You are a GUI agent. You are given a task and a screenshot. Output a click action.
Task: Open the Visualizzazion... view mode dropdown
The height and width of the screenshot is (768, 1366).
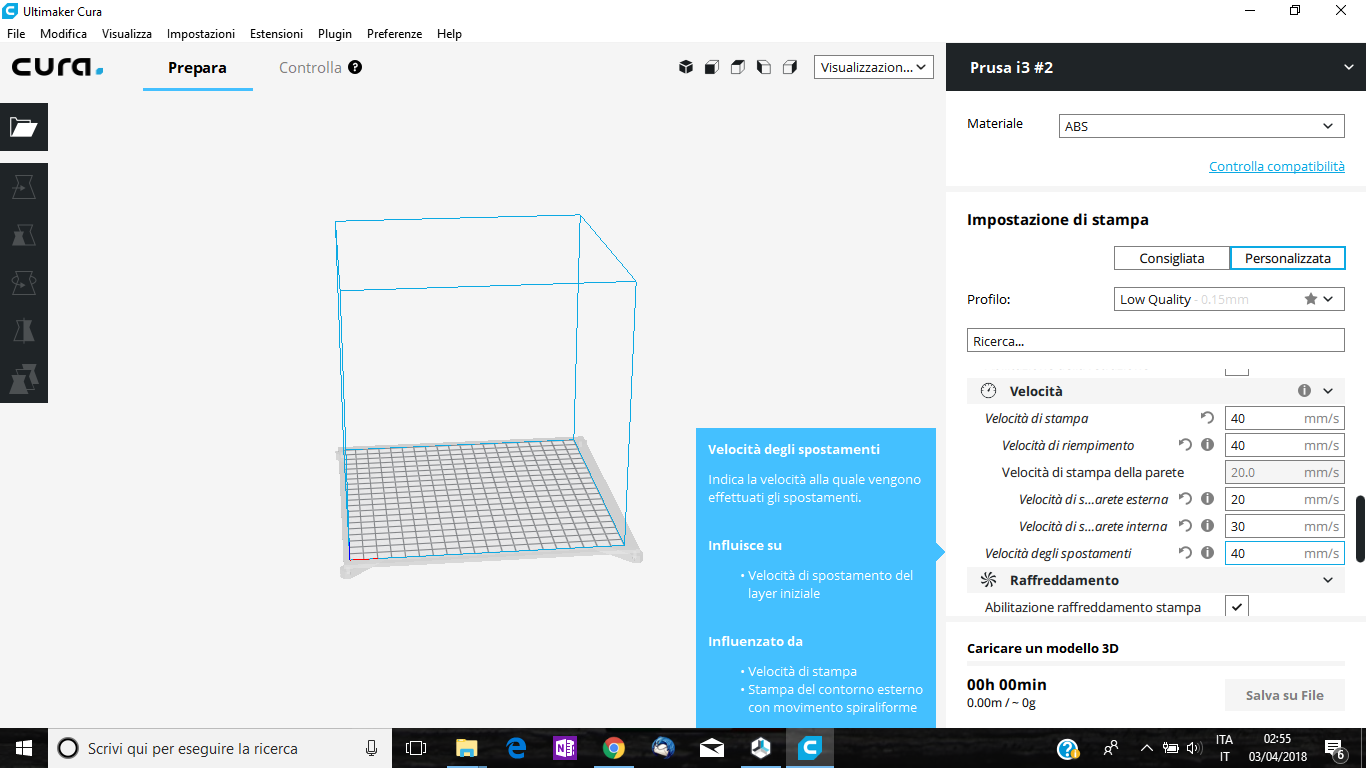tap(873, 67)
